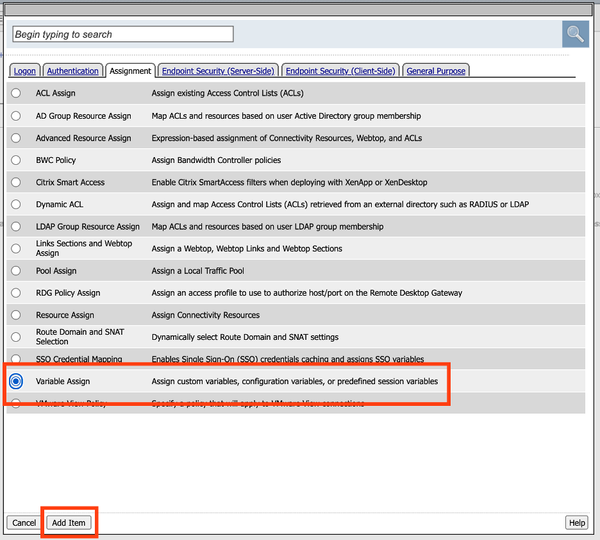
Task: Choose the Dynamic ACL radio option
Action: [x=16, y=205]
